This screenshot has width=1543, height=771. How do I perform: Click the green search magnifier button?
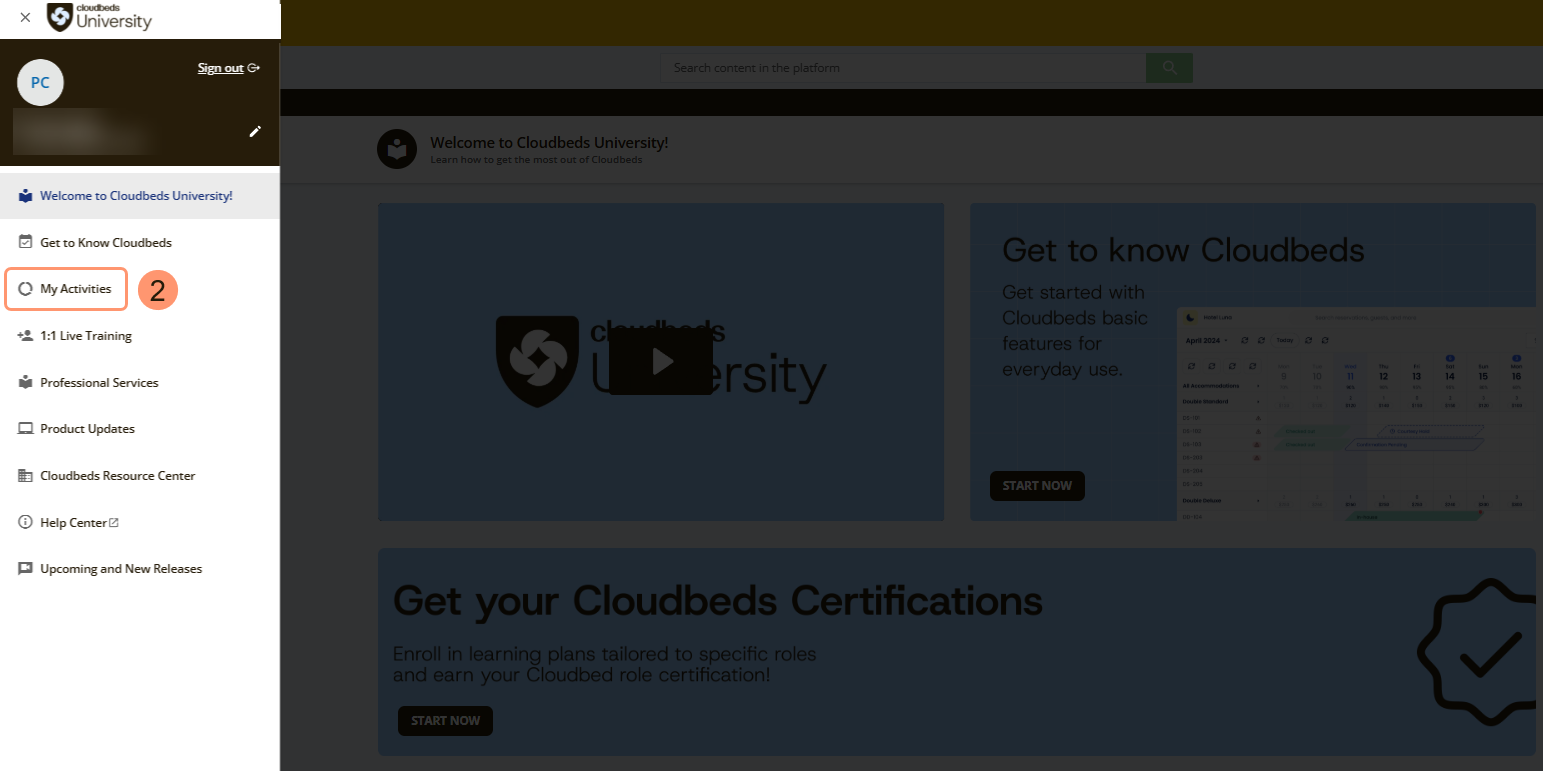[1169, 68]
